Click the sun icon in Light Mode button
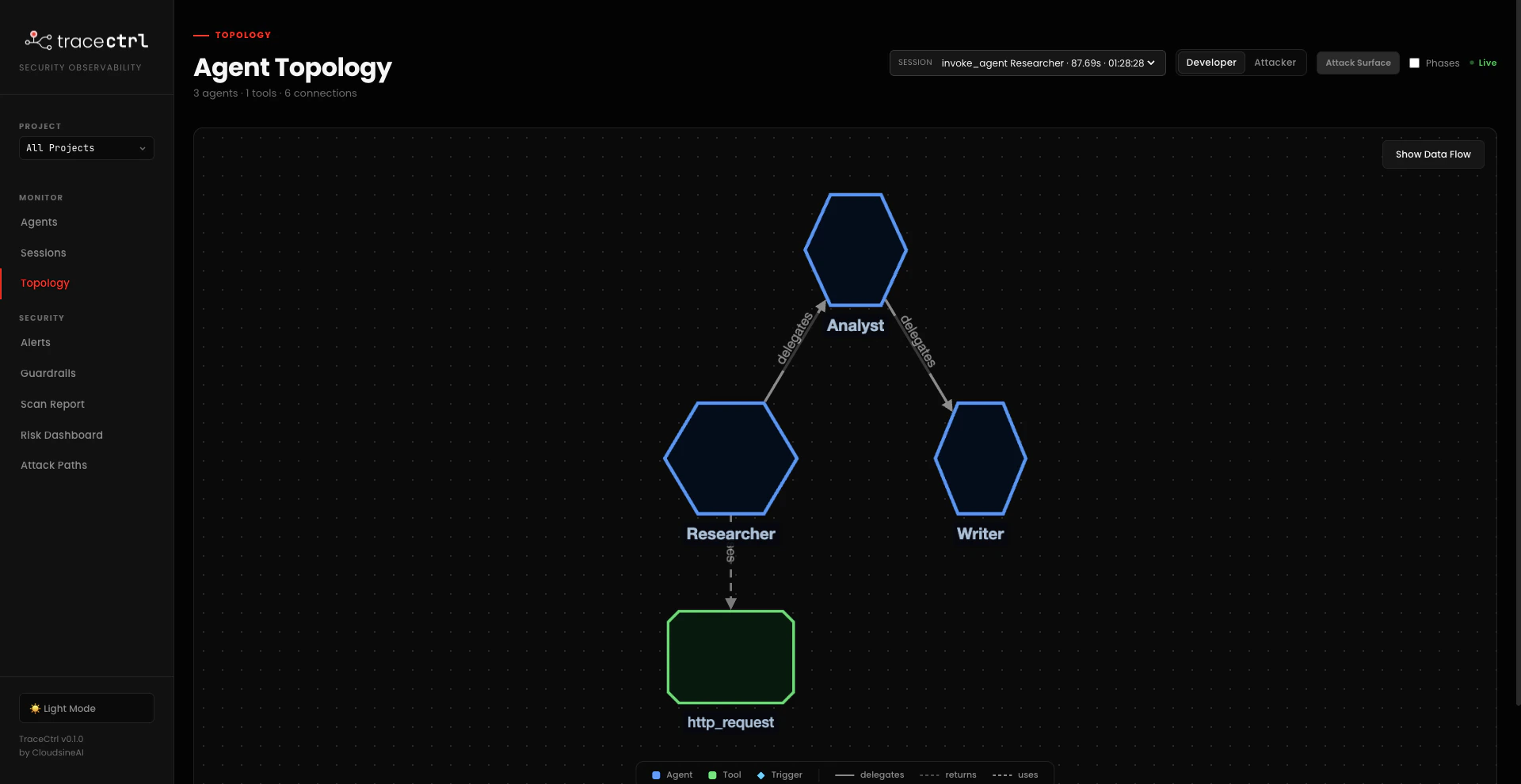Viewport: 1521px width, 784px height. (35, 708)
